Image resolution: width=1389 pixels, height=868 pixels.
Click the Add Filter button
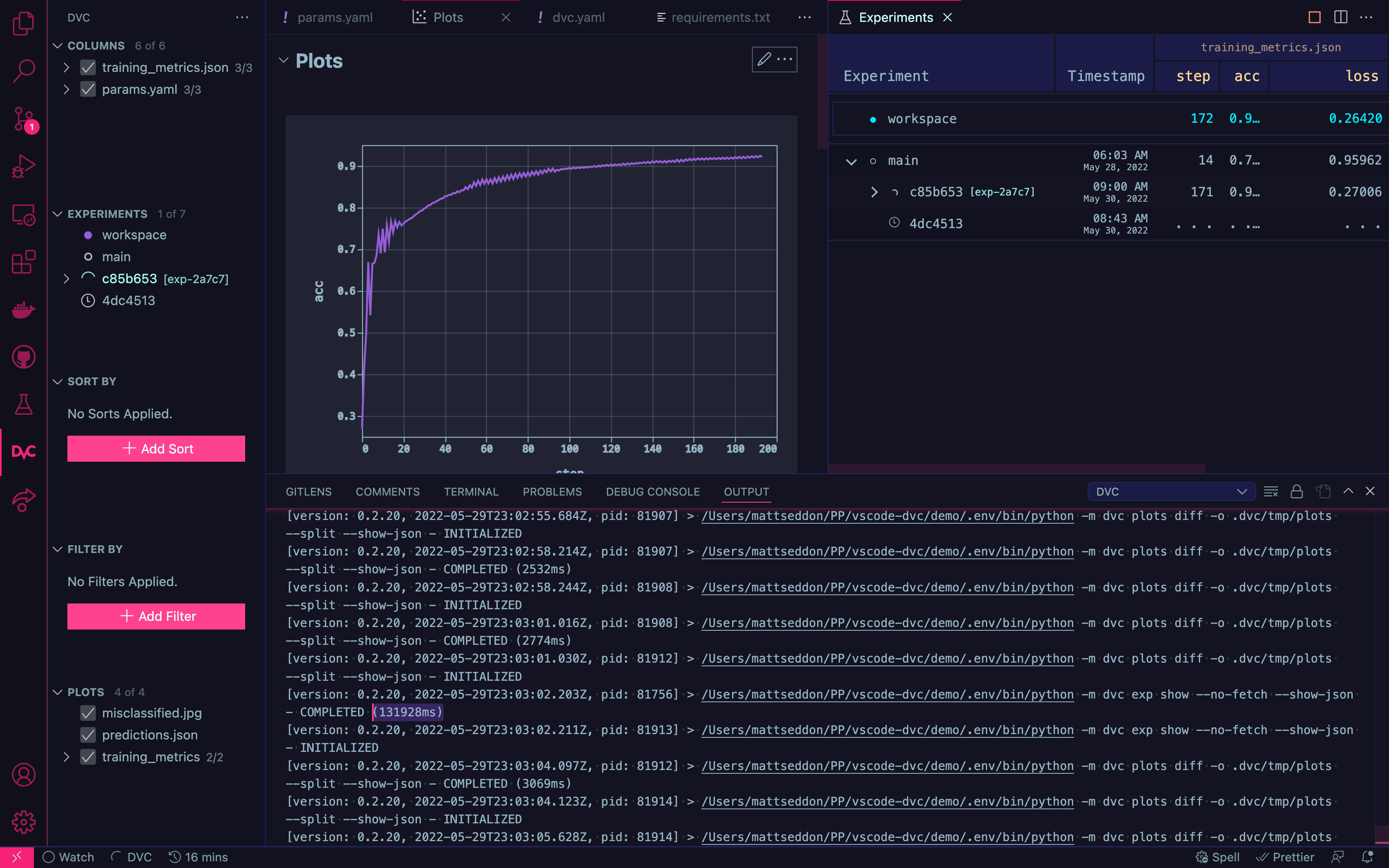[x=156, y=616]
